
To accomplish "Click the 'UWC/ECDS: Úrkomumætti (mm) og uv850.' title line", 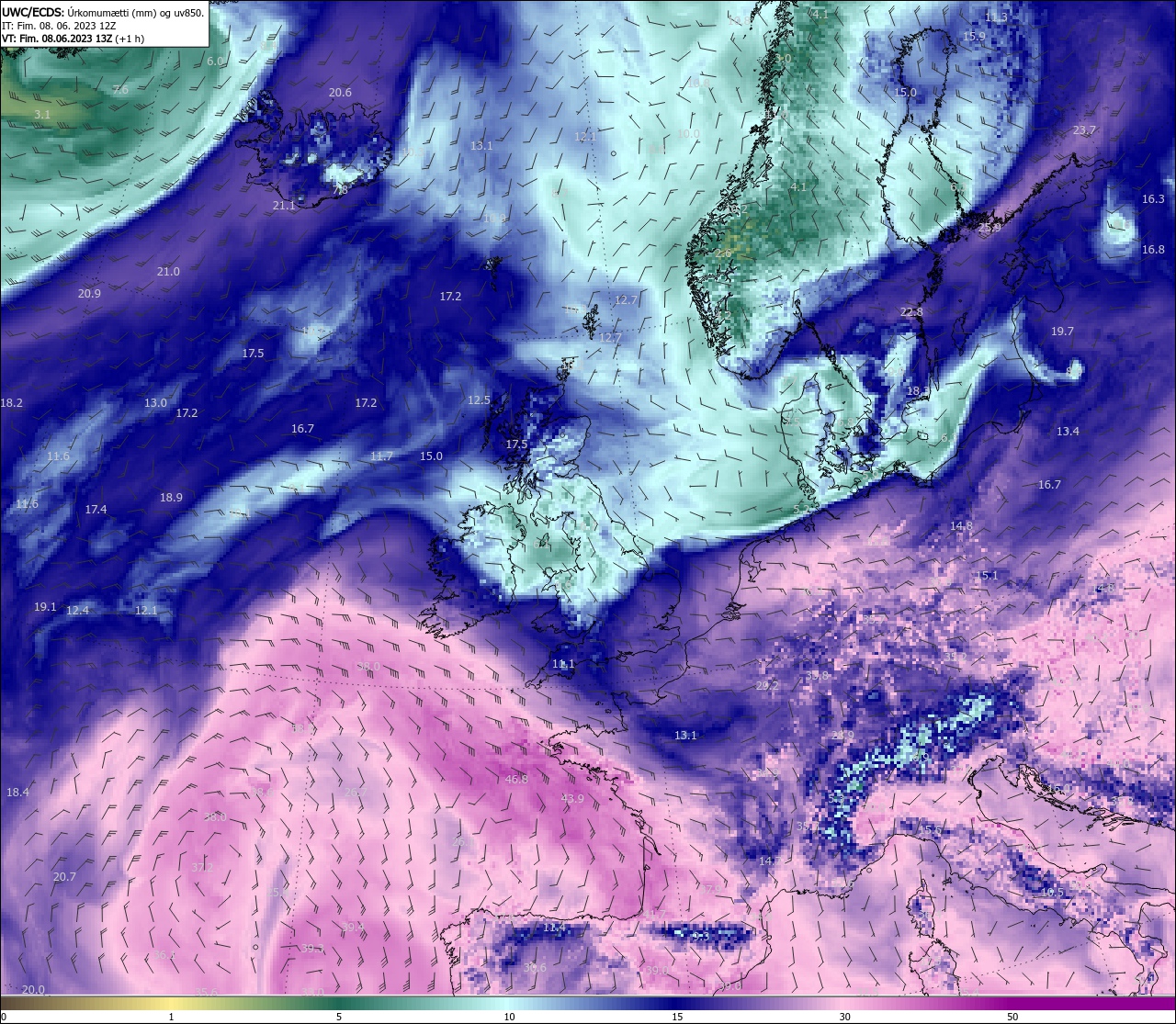I will [102, 12].
